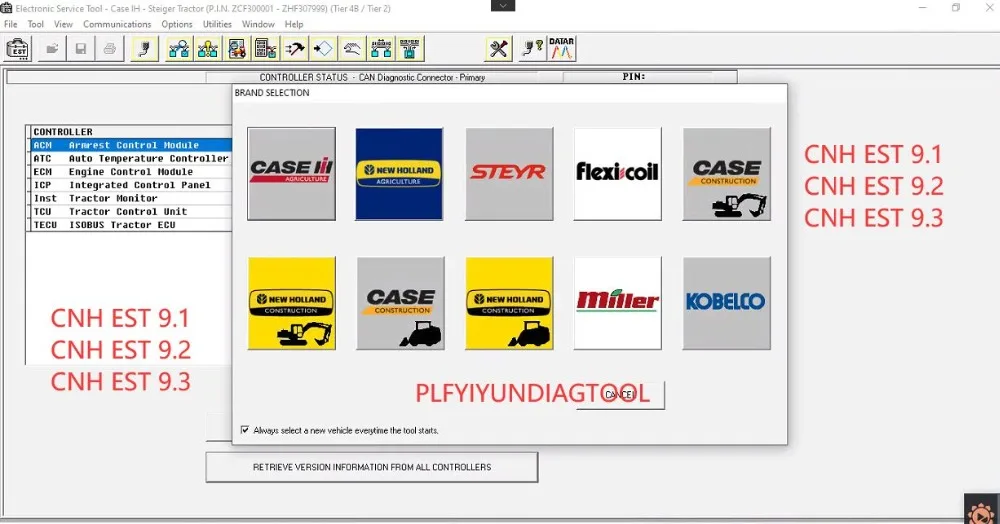Select Case Construction skid steer tile
Screen dimensions: 1000x524
pos(401,303)
